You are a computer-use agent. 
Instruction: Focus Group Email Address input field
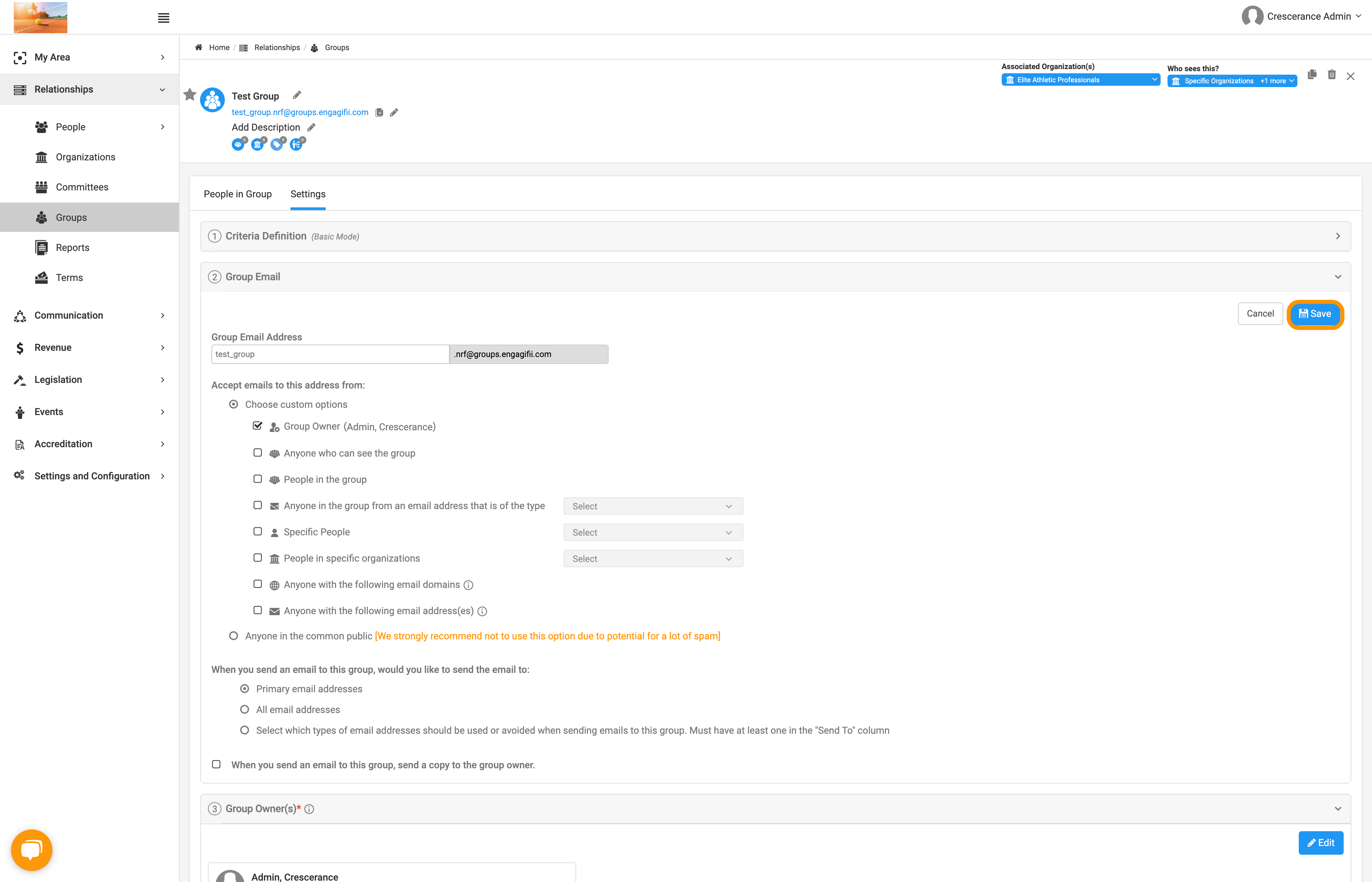pyautogui.click(x=330, y=354)
